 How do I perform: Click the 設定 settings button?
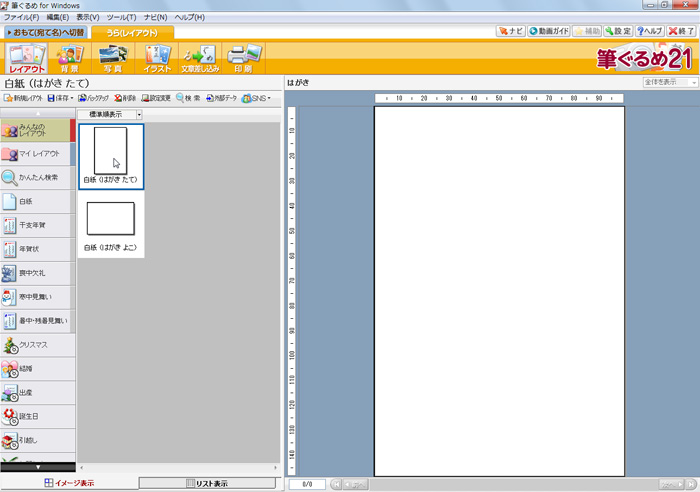tap(617, 32)
